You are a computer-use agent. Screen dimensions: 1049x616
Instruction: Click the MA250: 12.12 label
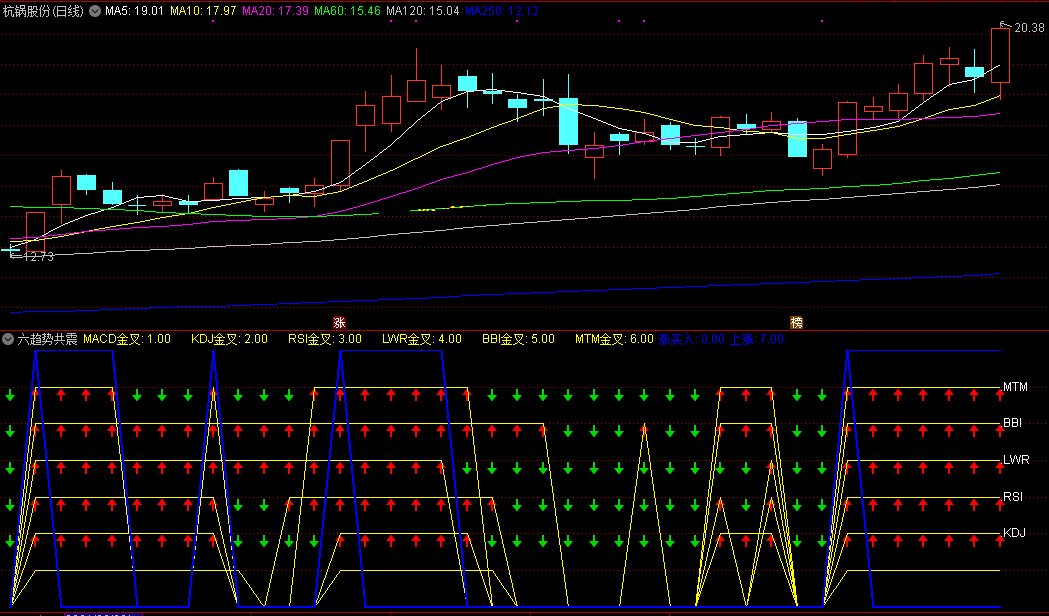(501, 11)
